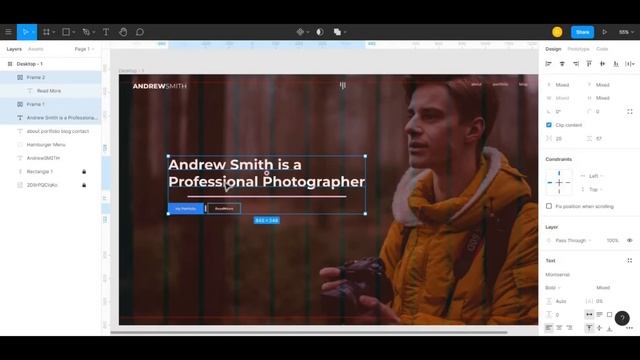Screen dimensions: 640x360
Task: Set text vertical align top
Action: (589, 328)
